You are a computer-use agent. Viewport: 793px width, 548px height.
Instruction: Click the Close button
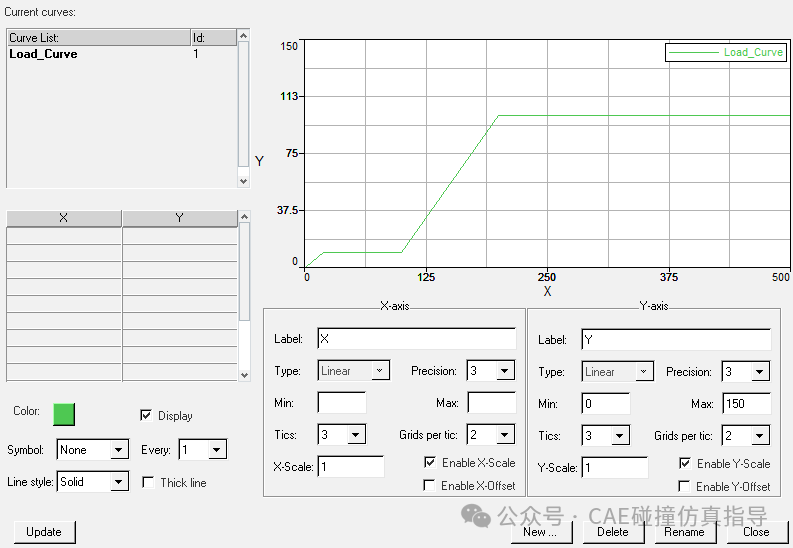pyautogui.click(x=757, y=532)
